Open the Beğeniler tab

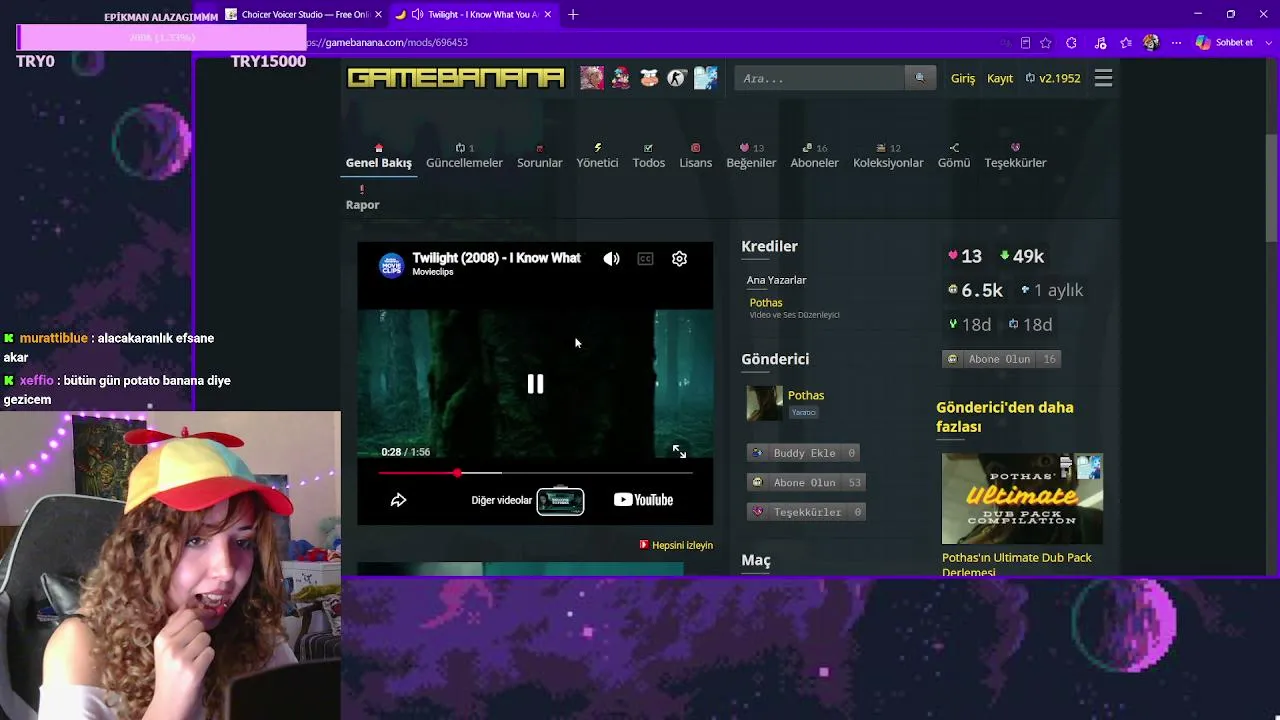[751, 156]
